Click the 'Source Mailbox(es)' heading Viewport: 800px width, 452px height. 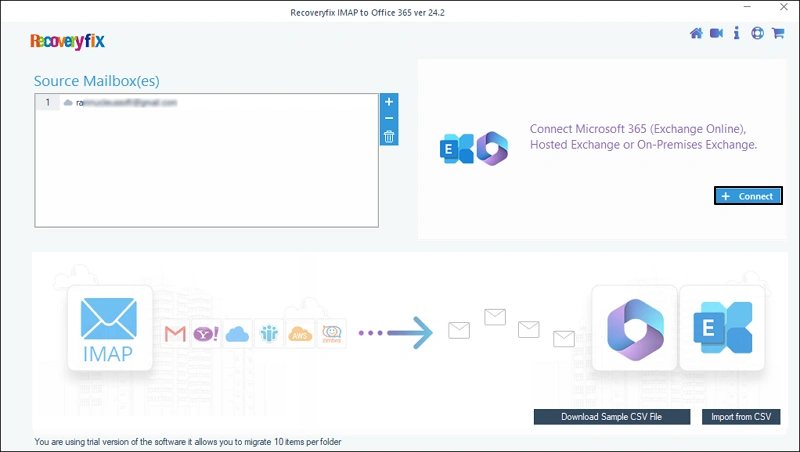(x=96, y=81)
